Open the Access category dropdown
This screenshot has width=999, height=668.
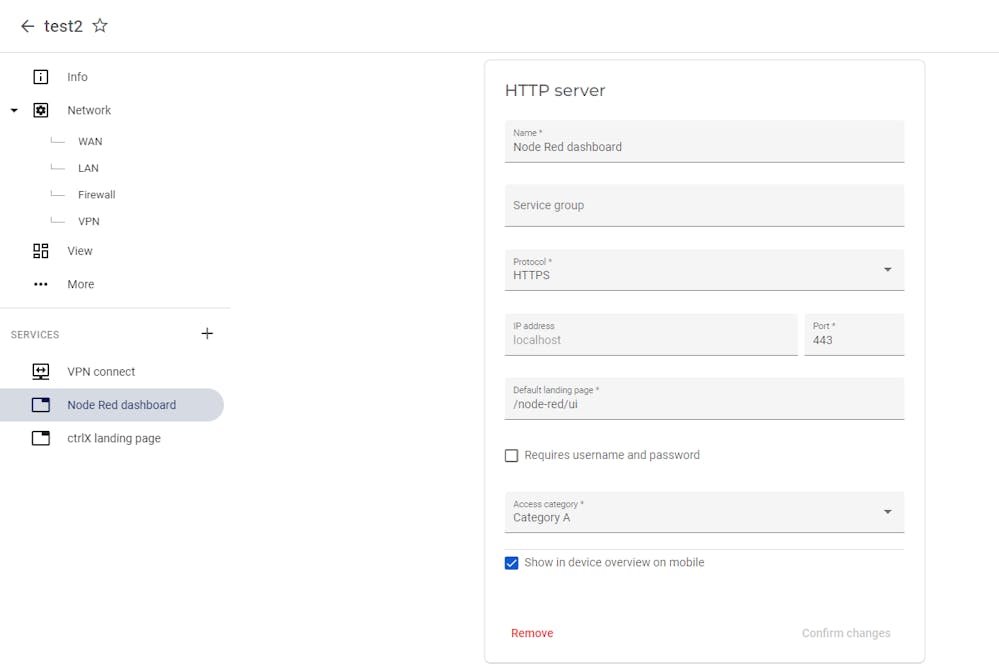coord(704,512)
